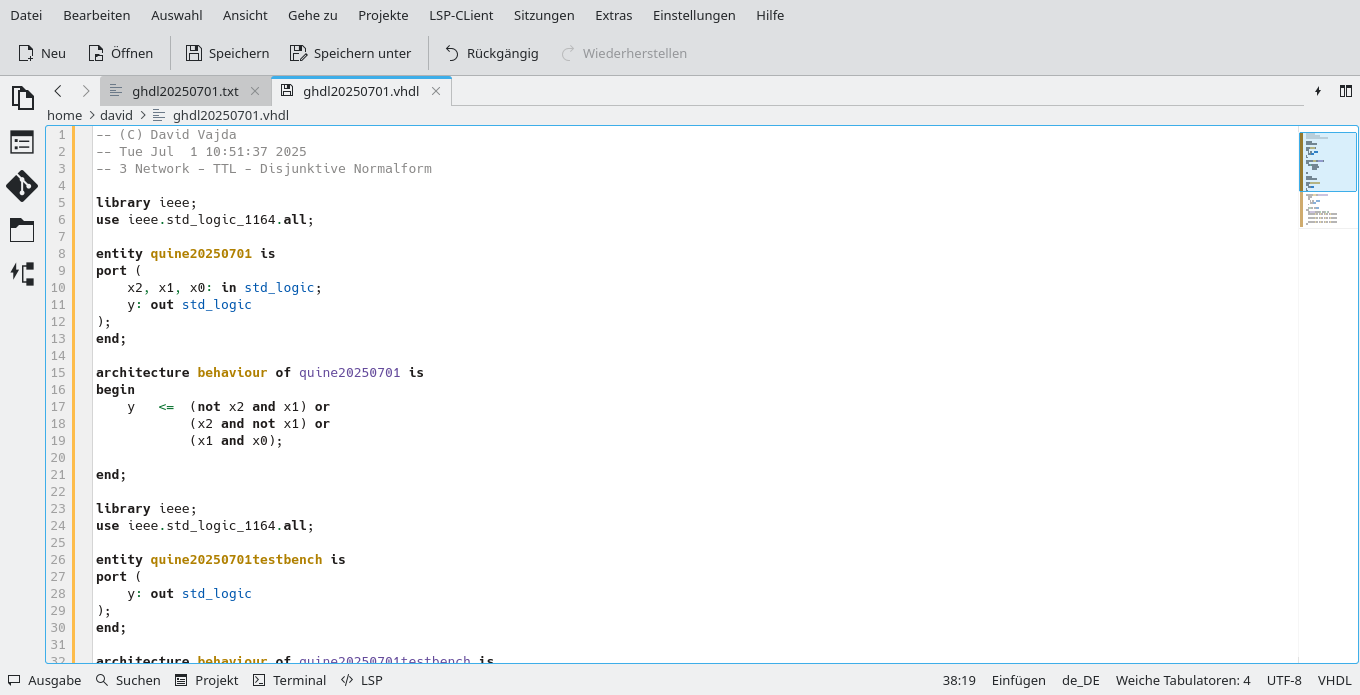1360x695 pixels.
Task: Open the Filesystem browser sidebar
Action: click(x=22, y=230)
